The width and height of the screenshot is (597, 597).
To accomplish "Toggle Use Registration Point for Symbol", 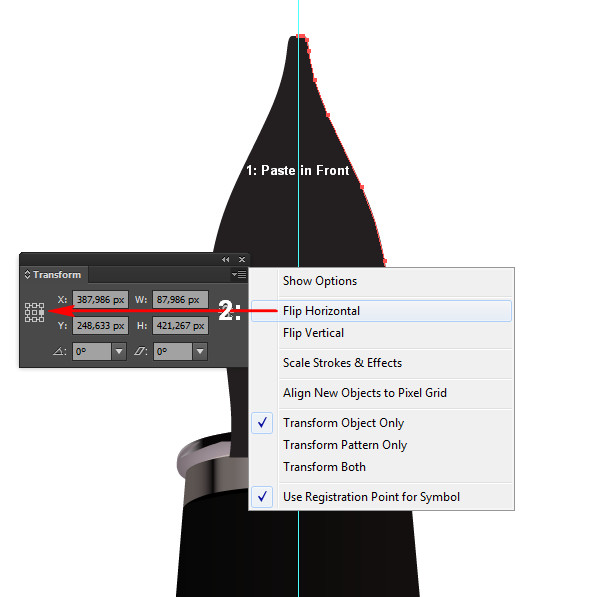I will (262, 496).
